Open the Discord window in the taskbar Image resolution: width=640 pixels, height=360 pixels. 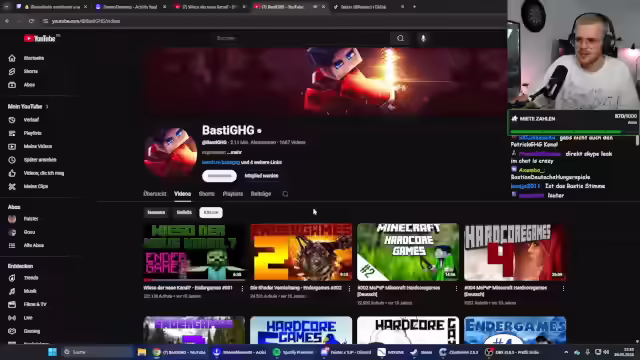coord(347,352)
